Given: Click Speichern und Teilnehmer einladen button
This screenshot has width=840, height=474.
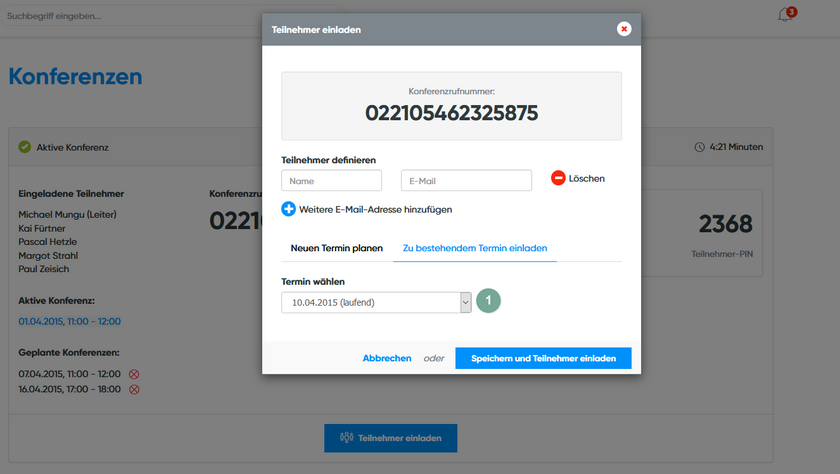Looking at the screenshot, I should (543, 358).
